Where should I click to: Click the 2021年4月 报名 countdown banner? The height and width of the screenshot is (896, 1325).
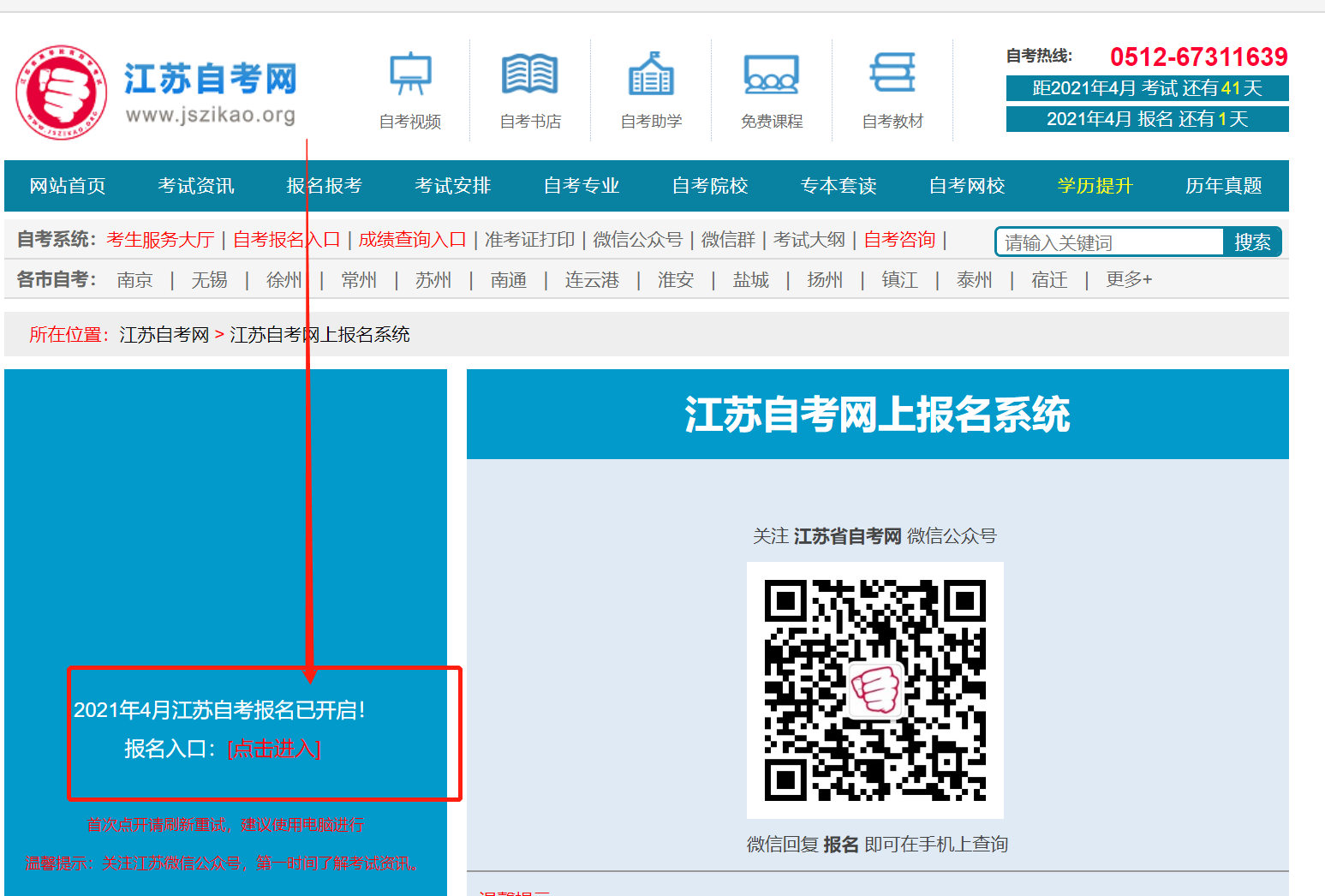pos(1148,119)
